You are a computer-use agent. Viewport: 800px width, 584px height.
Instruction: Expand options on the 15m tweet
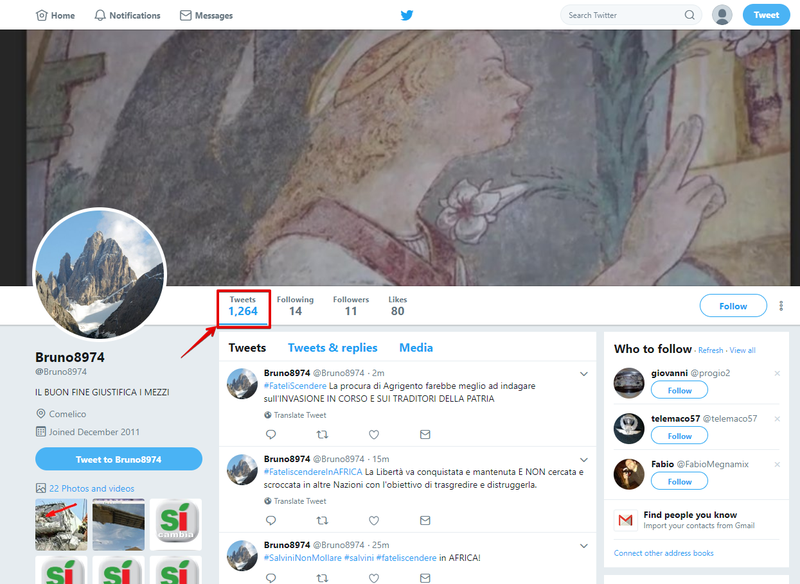[x=584, y=460]
